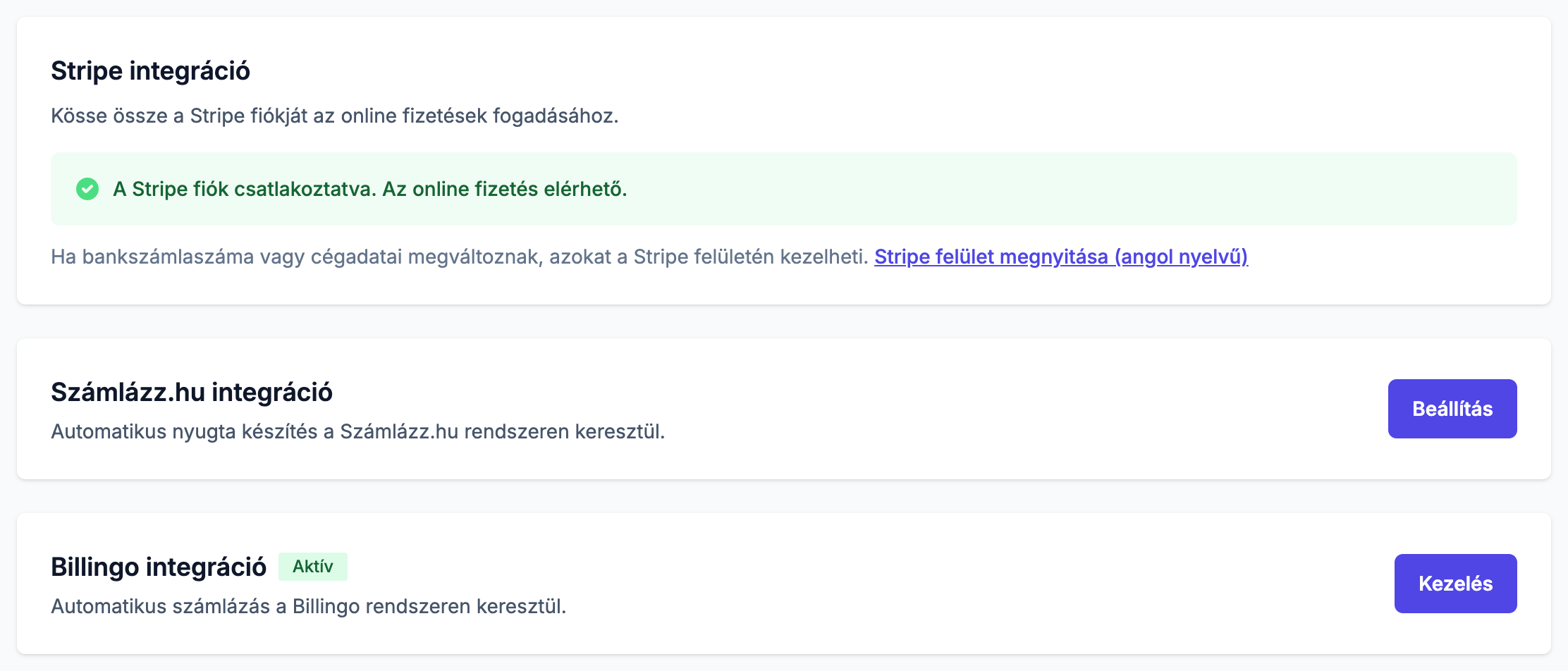This screenshot has height=671, width=1568.
Task: Click the Aktív badge next to Billingo
Action: 313,567
